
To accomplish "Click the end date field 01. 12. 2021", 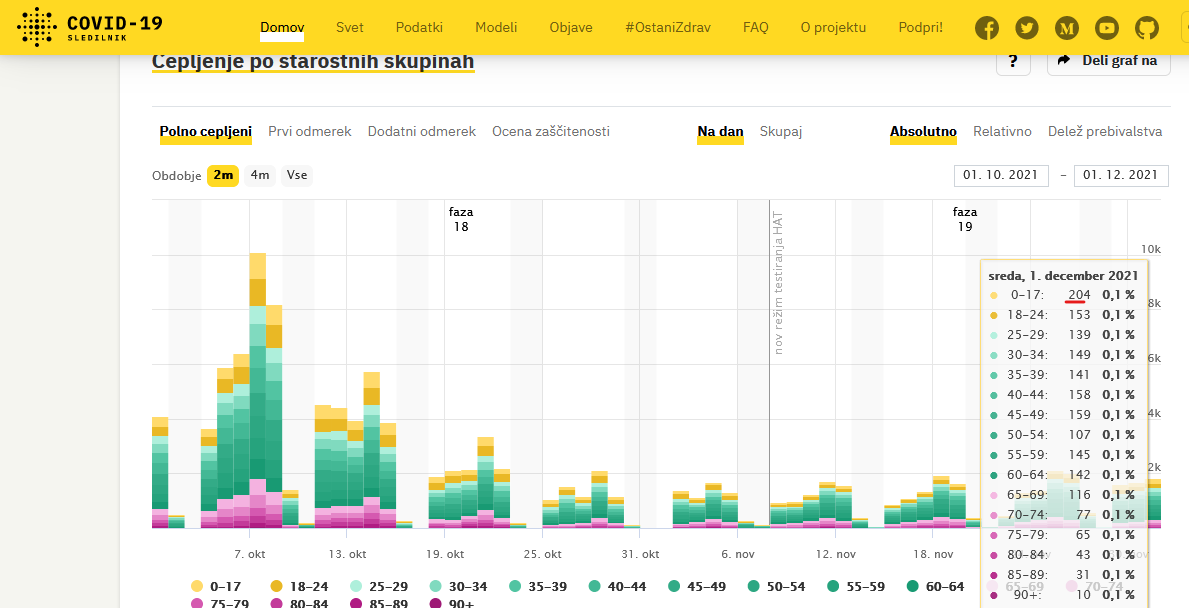I will [1121, 175].
